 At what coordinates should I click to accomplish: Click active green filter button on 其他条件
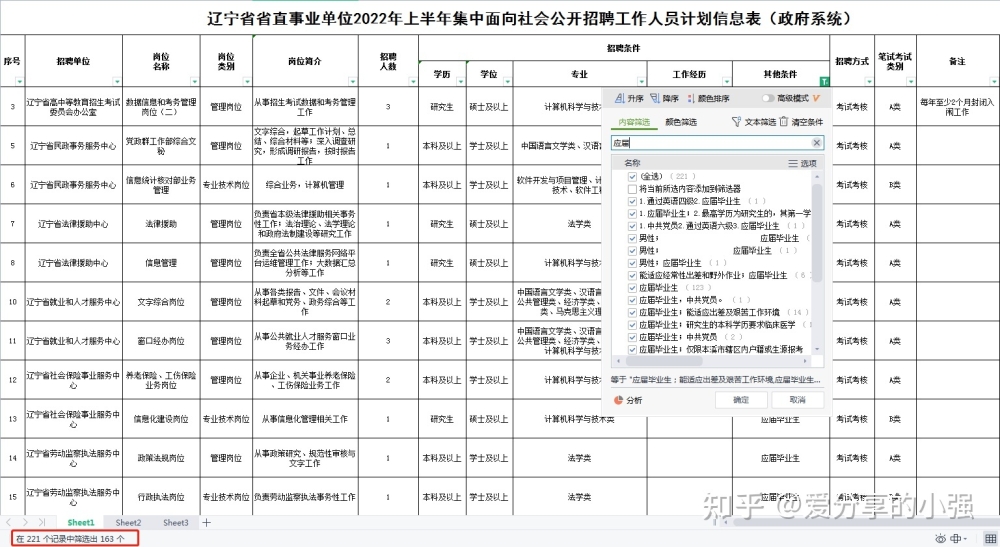pyautogui.click(x=824, y=82)
